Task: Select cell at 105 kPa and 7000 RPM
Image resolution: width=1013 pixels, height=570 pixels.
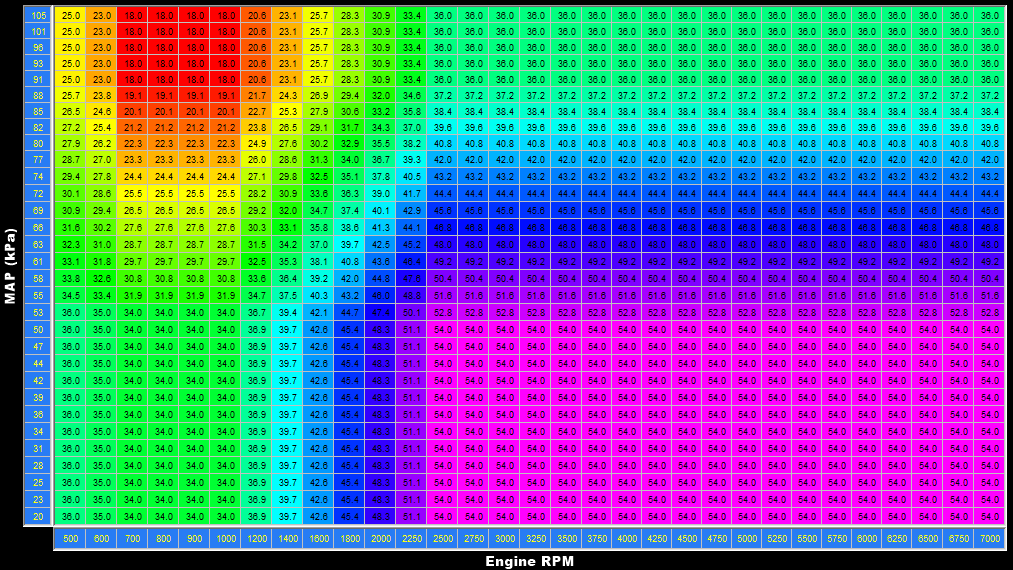Action: 989,16
